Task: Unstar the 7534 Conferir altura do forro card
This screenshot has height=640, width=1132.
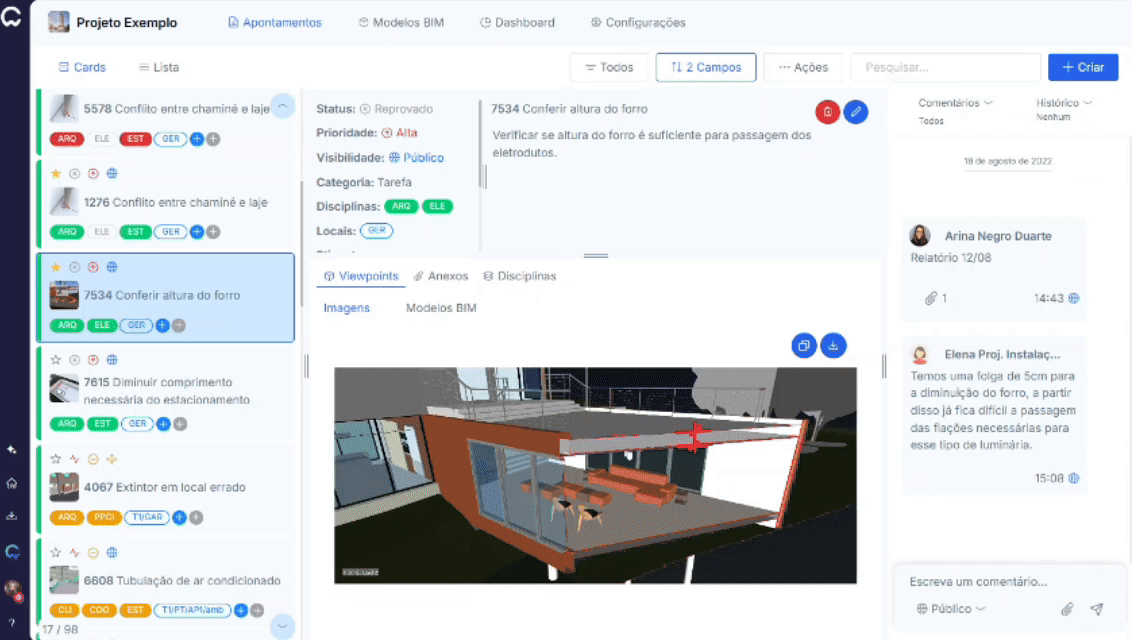Action: 56,267
